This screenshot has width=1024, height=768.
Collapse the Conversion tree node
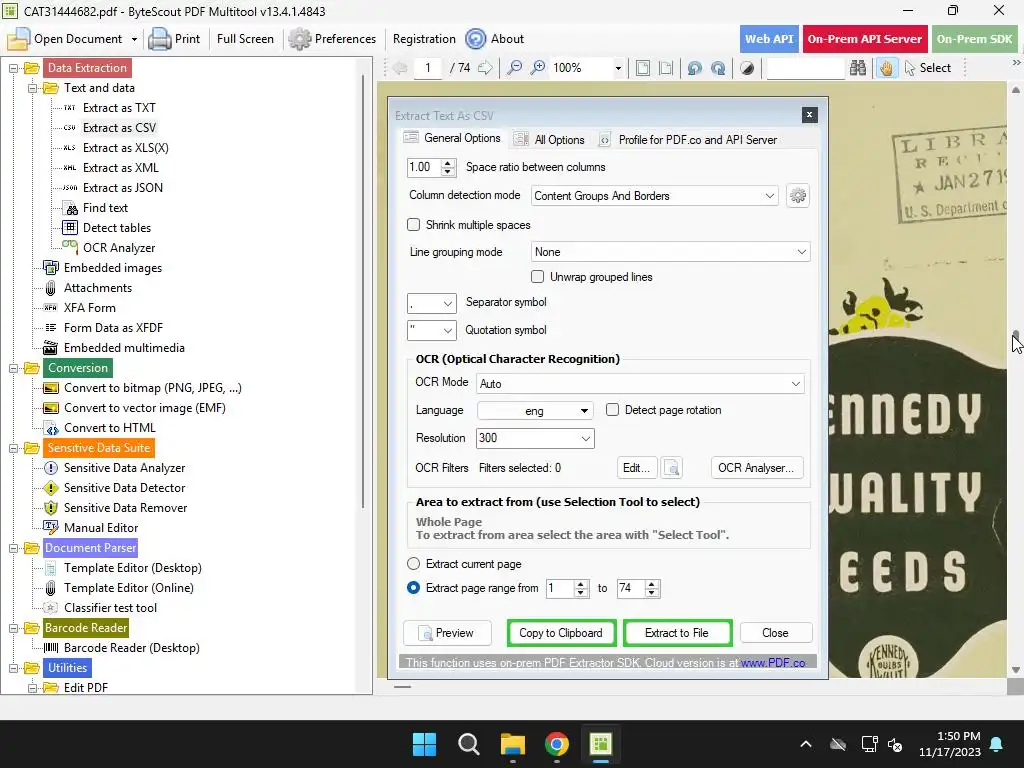point(13,368)
